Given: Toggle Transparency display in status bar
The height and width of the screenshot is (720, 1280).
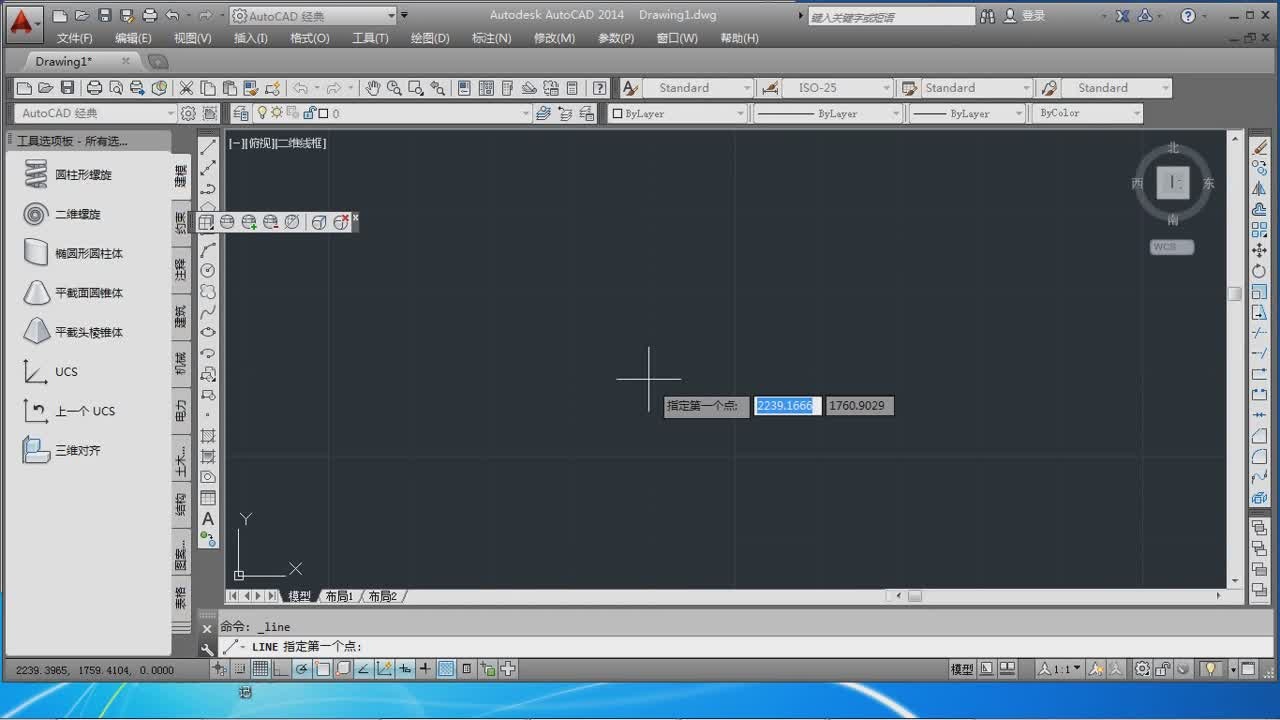Looking at the screenshot, I should click(x=447, y=669).
